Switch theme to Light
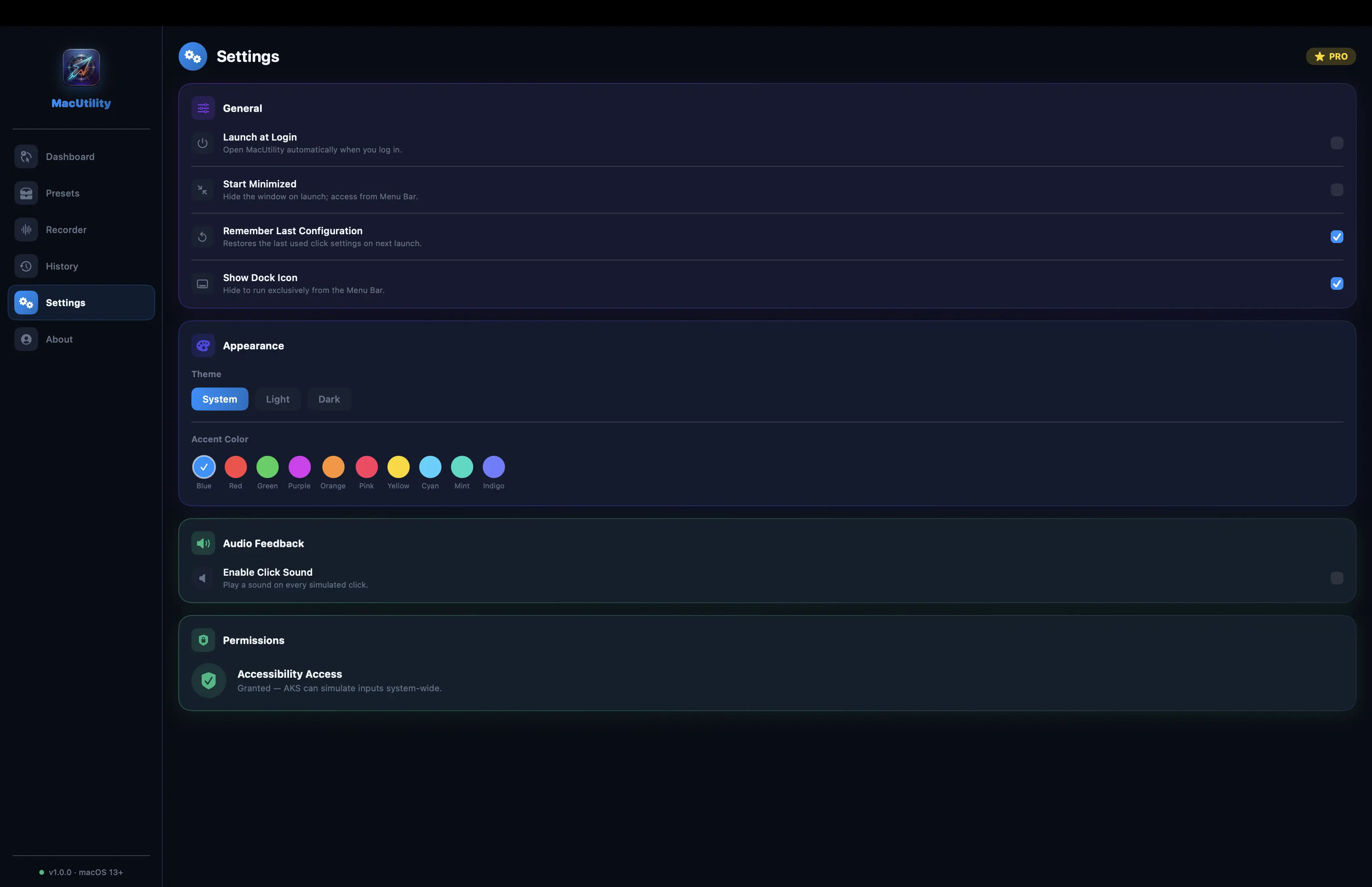1372x887 pixels. (x=277, y=399)
